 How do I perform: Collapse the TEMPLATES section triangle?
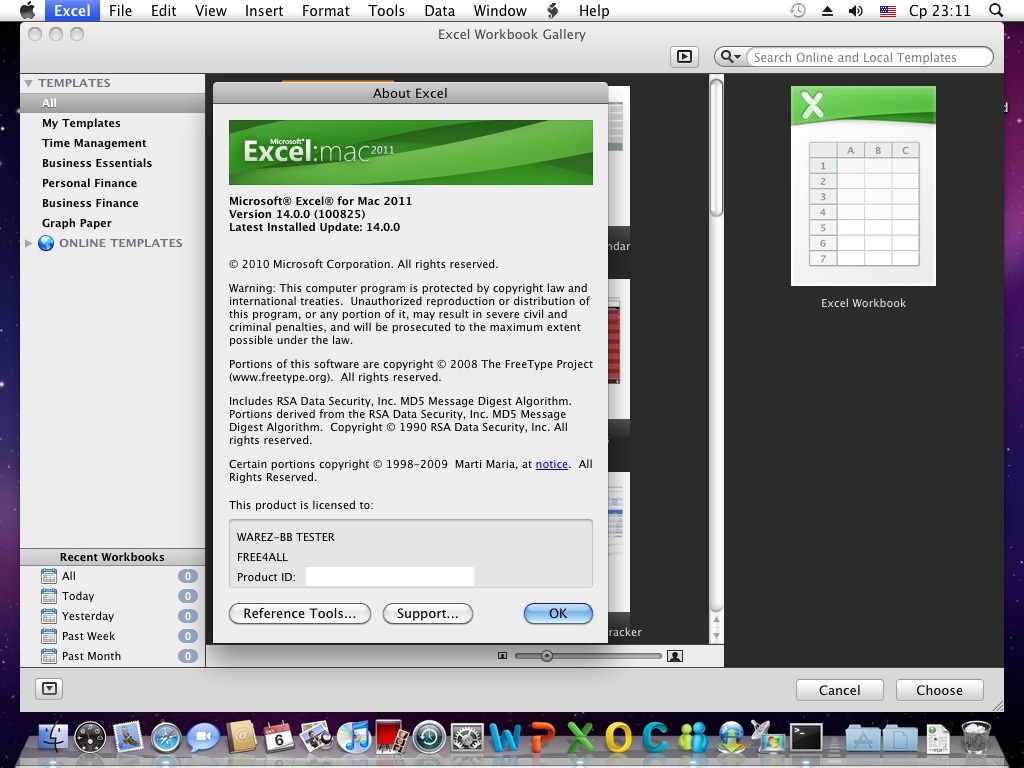click(28, 83)
